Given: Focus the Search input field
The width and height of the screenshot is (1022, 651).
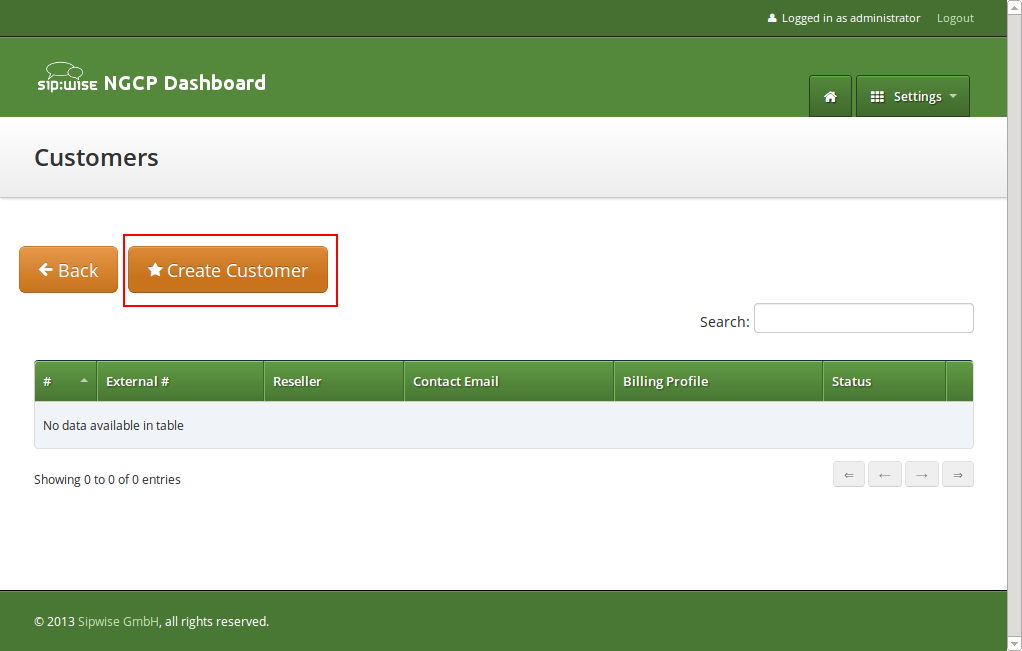Looking at the screenshot, I should click(x=863, y=318).
